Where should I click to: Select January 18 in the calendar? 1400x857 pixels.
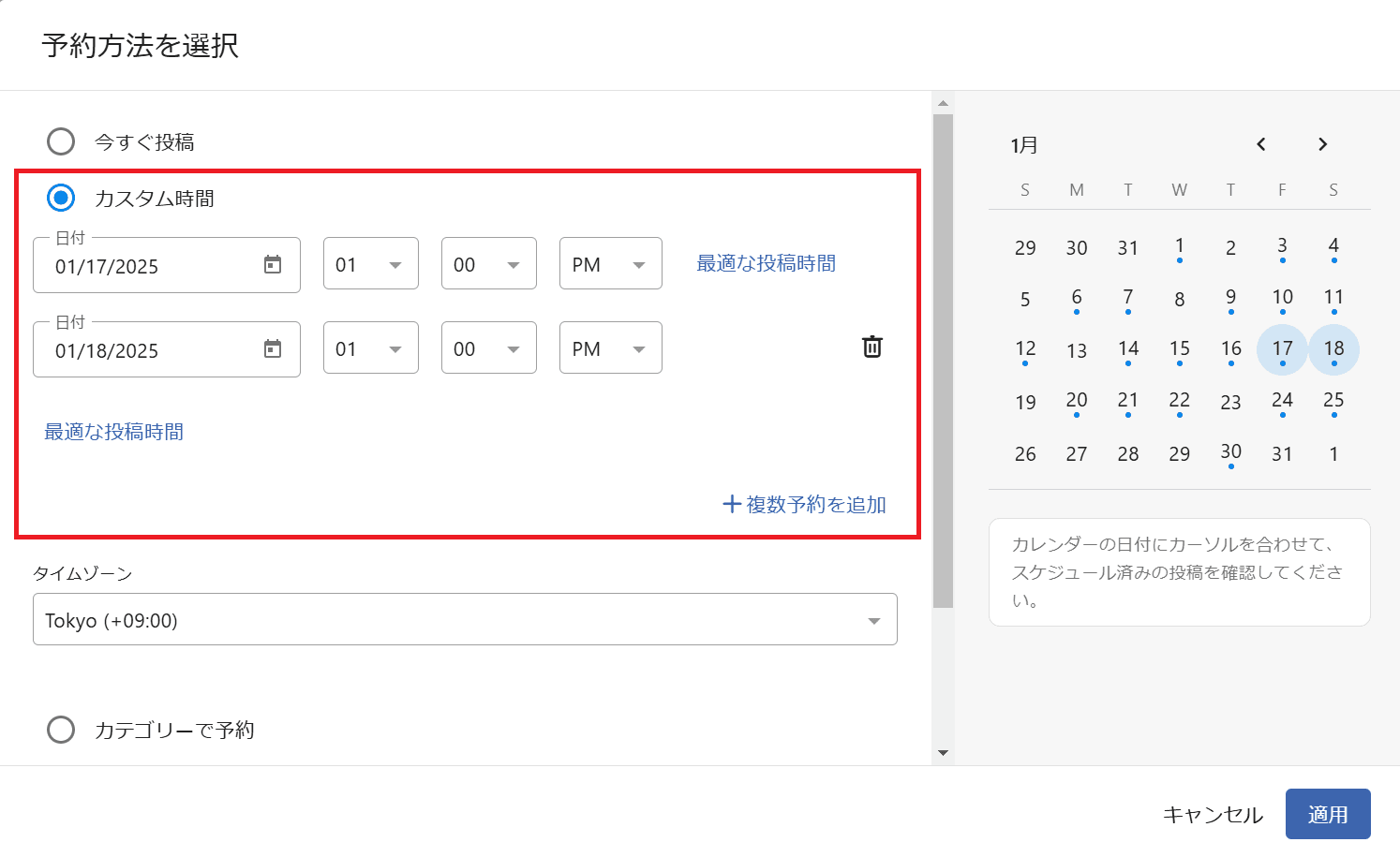[1333, 349]
